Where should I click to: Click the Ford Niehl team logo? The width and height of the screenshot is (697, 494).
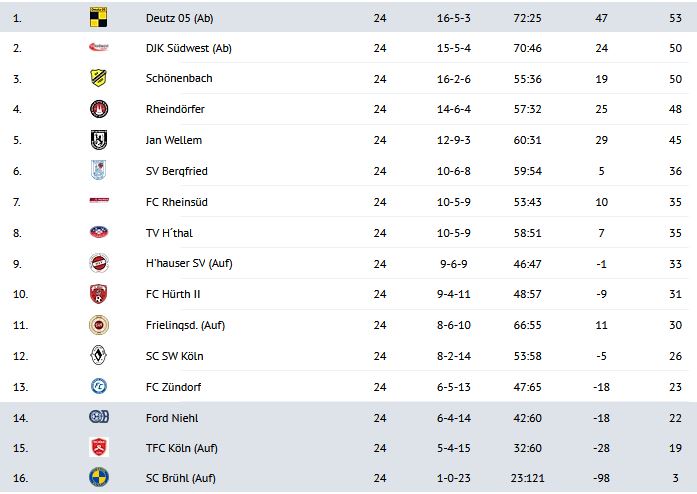[x=99, y=417]
